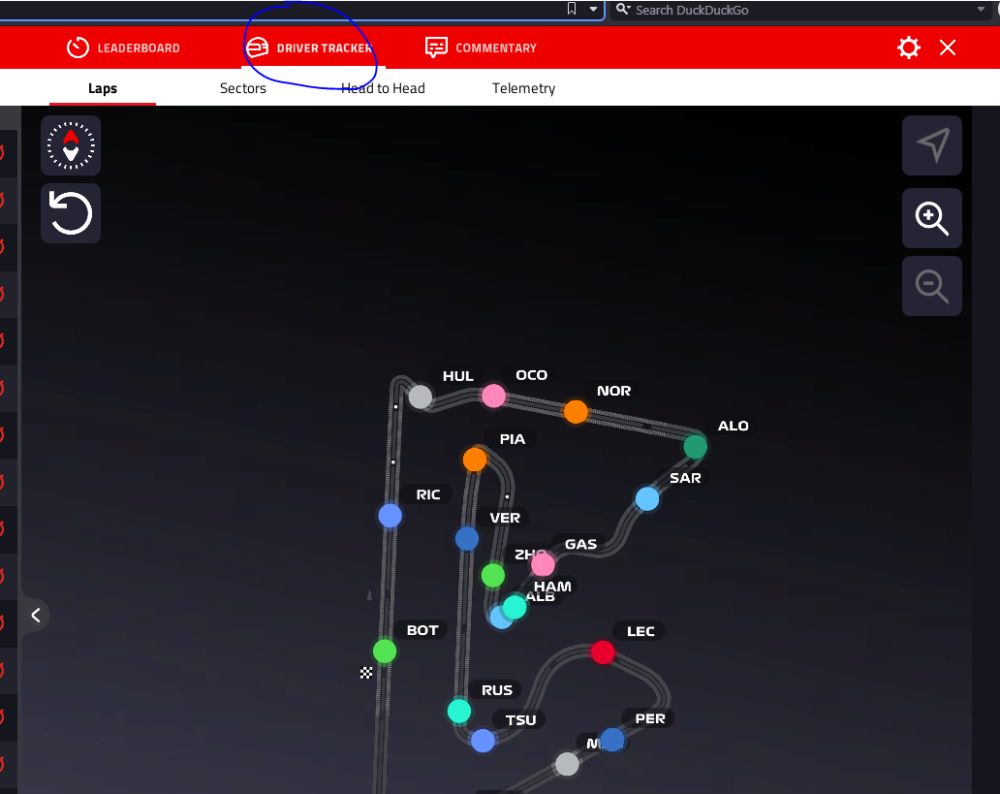Image resolution: width=1000 pixels, height=794 pixels.
Task: Open the Head to Head view
Action: coord(383,88)
